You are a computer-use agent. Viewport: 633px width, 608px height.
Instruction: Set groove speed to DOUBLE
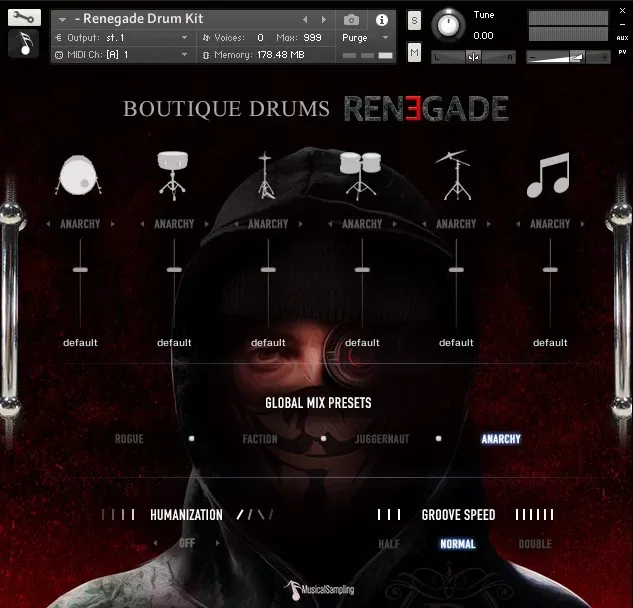pos(535,544)
